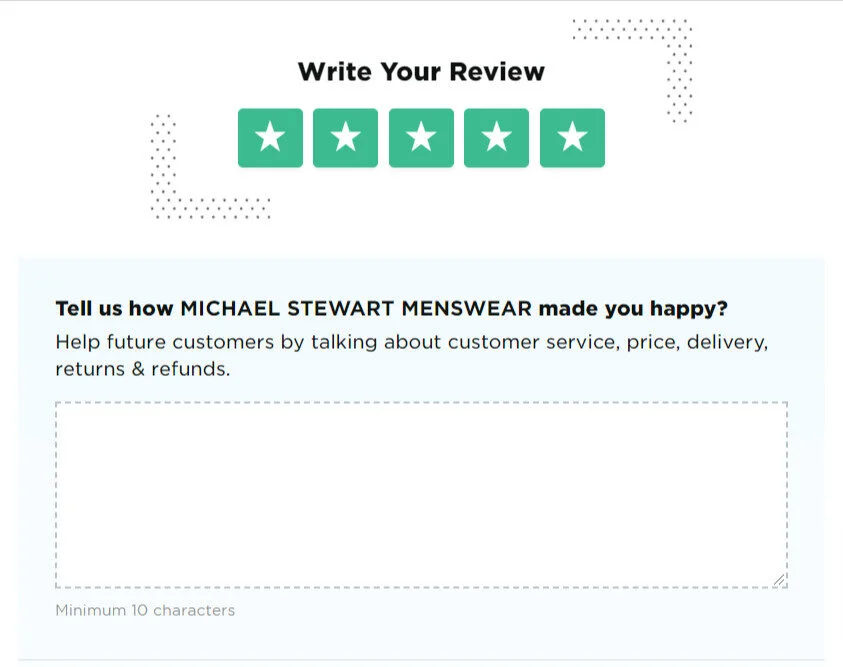Select the second star rating
843x667 pixels.
pos(345,137)
